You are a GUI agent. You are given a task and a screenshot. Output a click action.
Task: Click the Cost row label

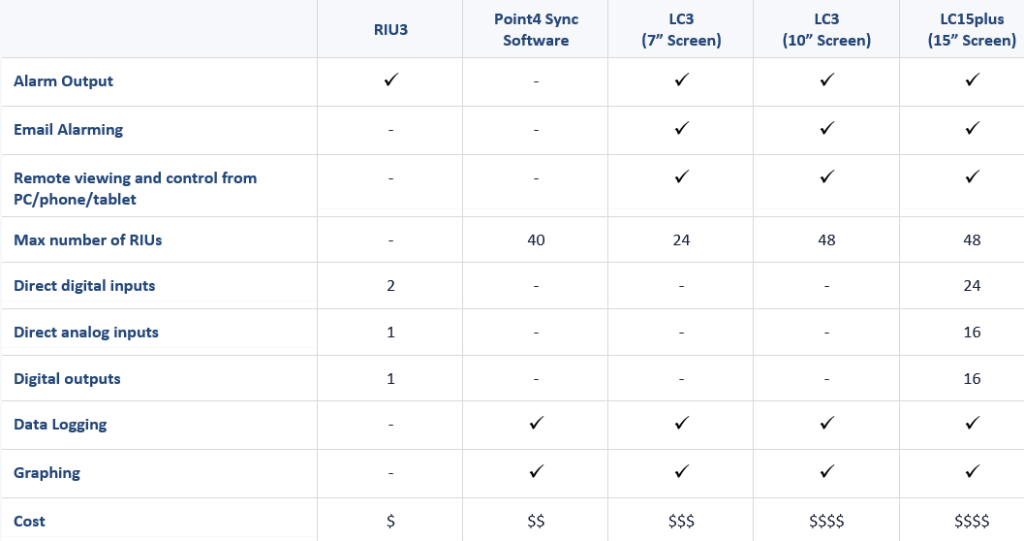tap(29, 521)
